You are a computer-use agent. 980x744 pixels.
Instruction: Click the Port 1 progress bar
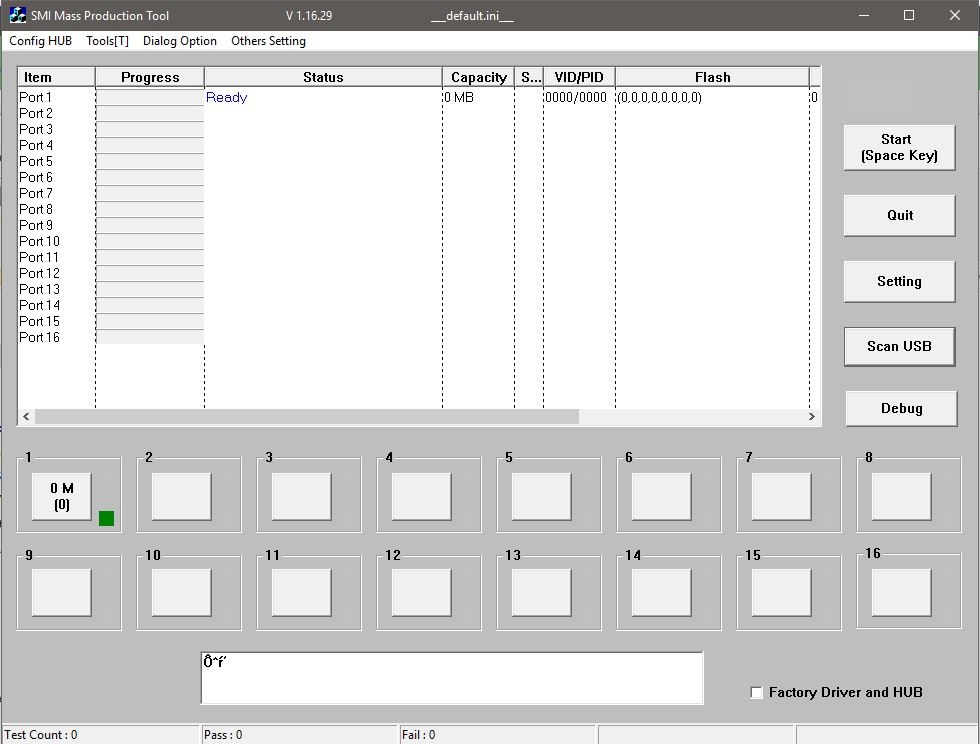150,98
